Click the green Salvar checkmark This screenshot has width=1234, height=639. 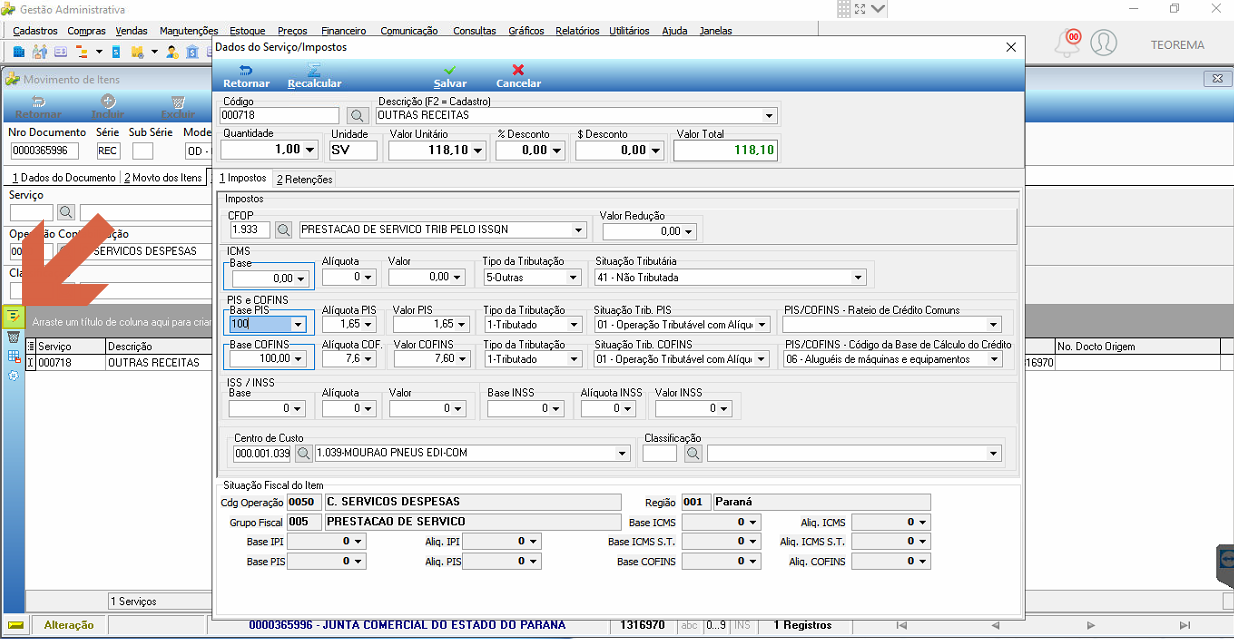click(x=450, y=70)
